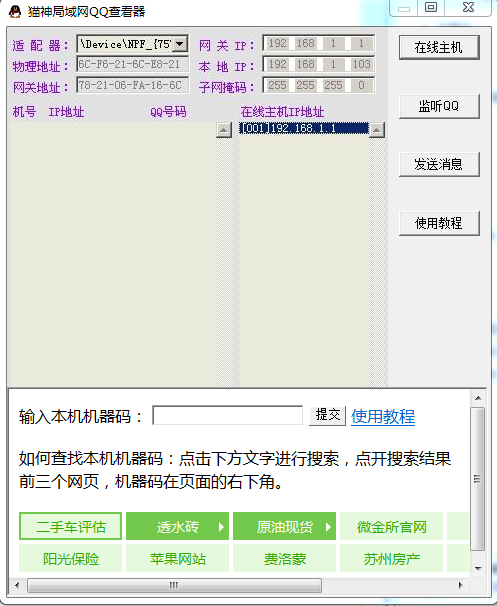The height and width of the screenshot is (606, 497).
Task: Click the IP地址 column header
Action: coord(66,112)
